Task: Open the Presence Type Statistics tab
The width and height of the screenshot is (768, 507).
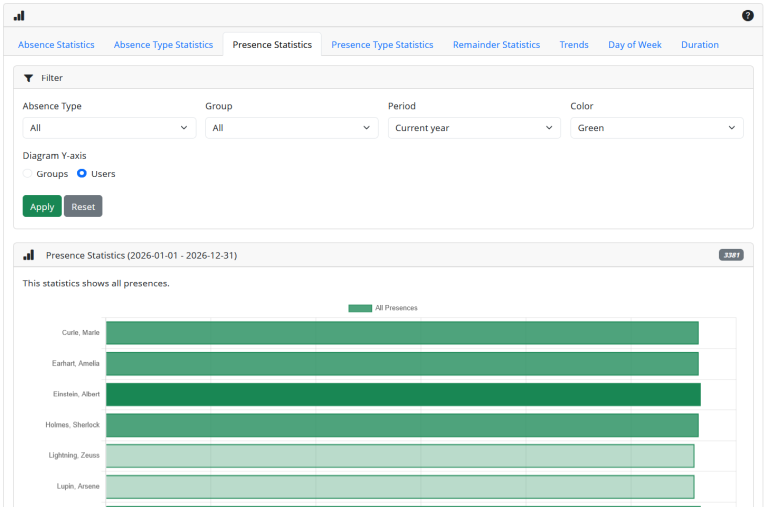Action: (382, 45)
